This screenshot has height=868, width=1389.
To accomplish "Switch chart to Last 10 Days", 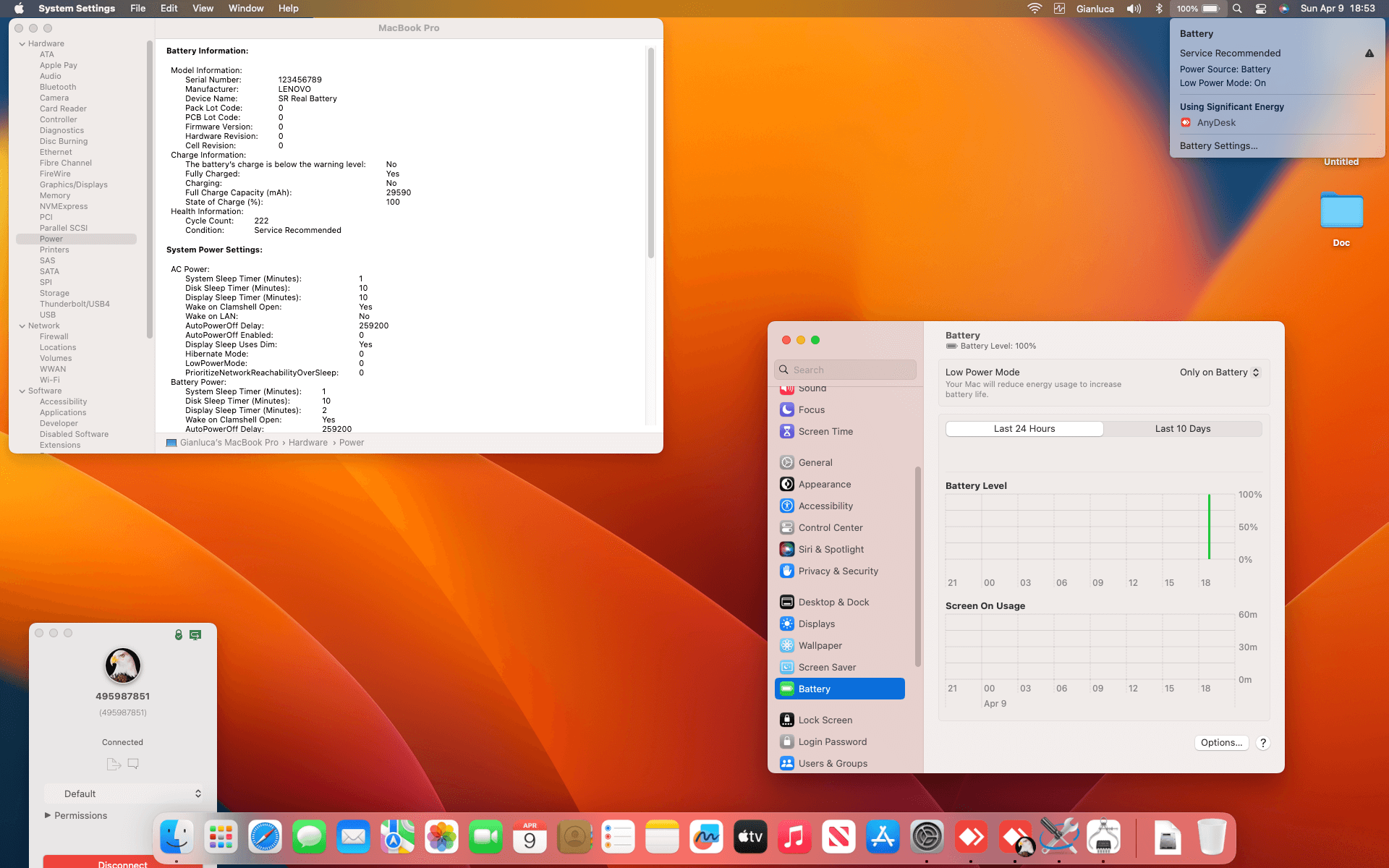I will 1182,429.
